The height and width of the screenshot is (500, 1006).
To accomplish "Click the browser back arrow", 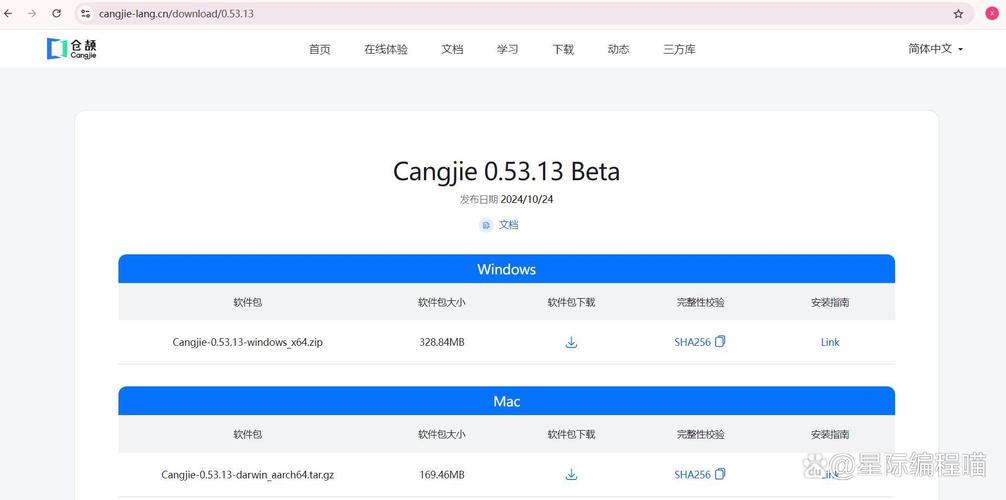I will tap(9, 14).
